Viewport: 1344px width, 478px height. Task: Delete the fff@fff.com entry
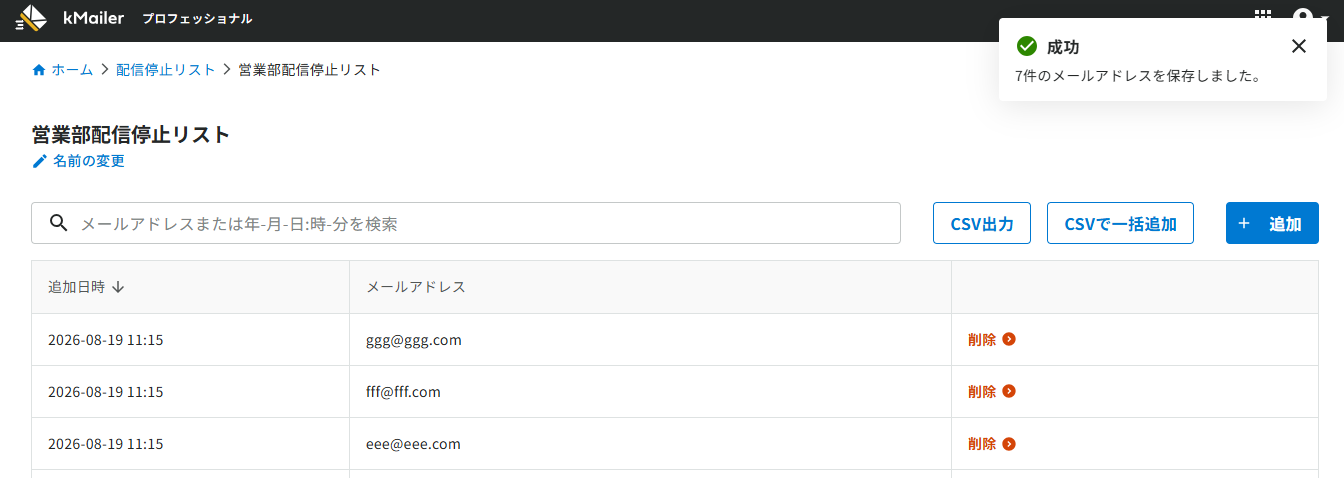click(992, 391)
